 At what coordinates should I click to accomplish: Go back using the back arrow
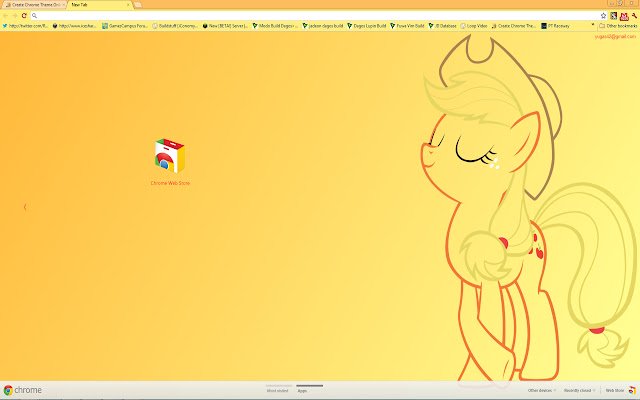point(5,16)
